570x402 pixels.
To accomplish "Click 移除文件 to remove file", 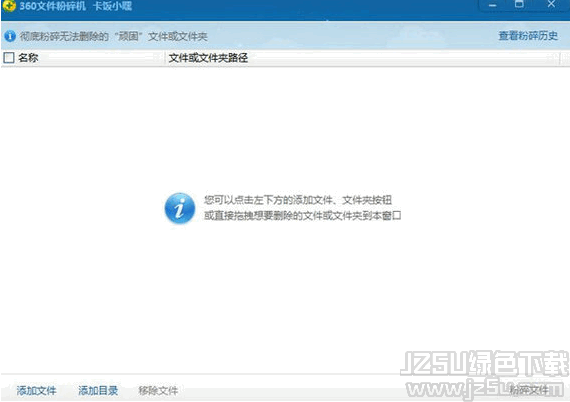I will click(x=158, y=390).
